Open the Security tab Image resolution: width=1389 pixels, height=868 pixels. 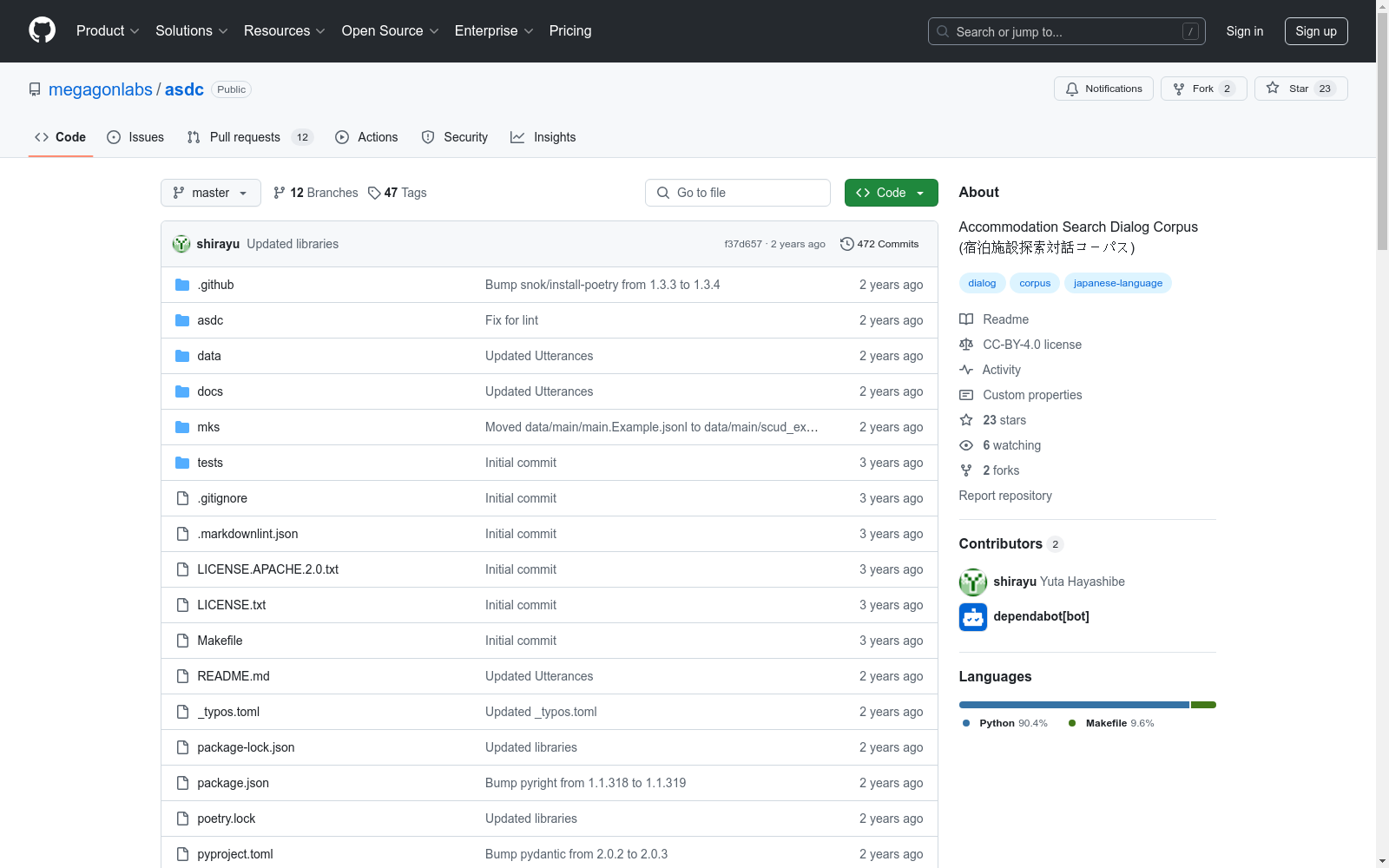click(455, 137)
